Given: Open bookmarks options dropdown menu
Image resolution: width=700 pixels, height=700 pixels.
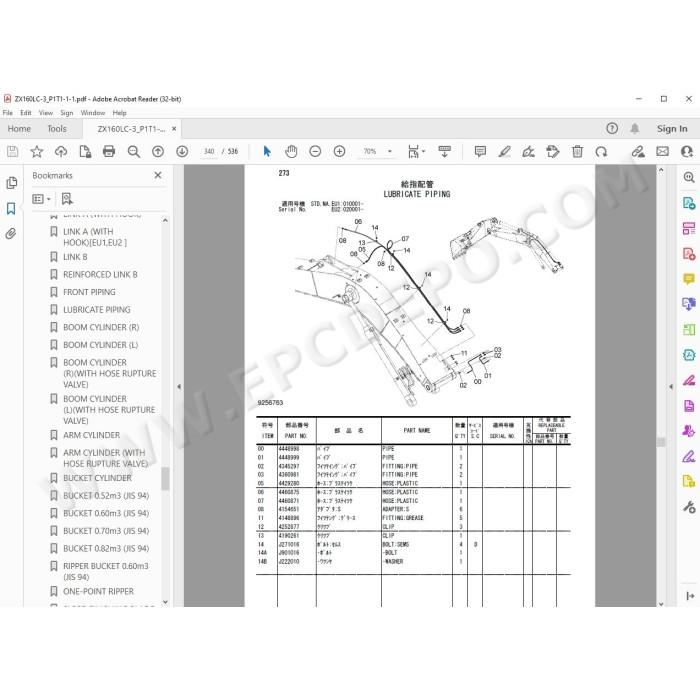Looking at the screenshot, I should coord(42,199).
